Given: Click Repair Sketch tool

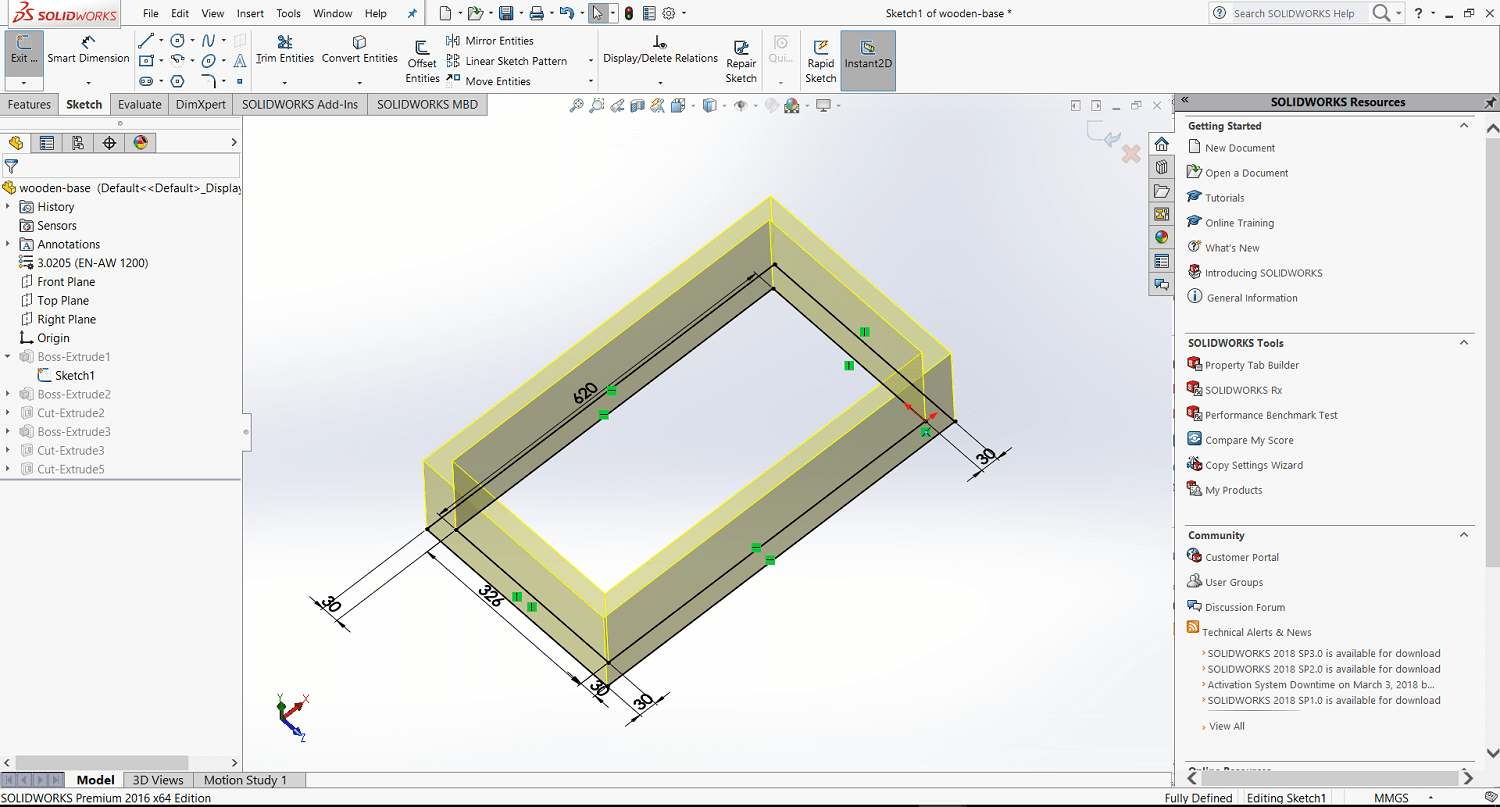Looking at the screenshot, I should (x=741, y=62).
